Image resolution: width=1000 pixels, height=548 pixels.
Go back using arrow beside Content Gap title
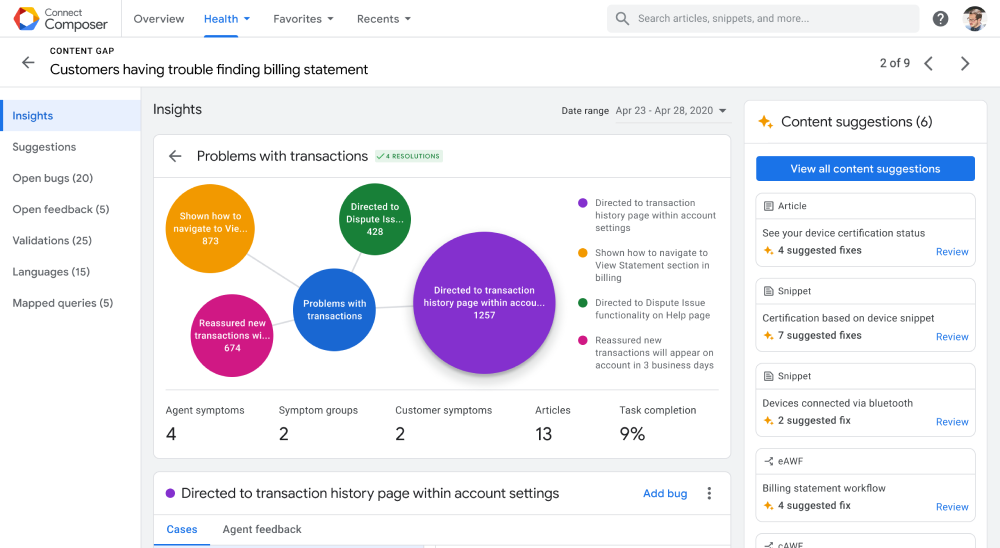click(28, 62)
